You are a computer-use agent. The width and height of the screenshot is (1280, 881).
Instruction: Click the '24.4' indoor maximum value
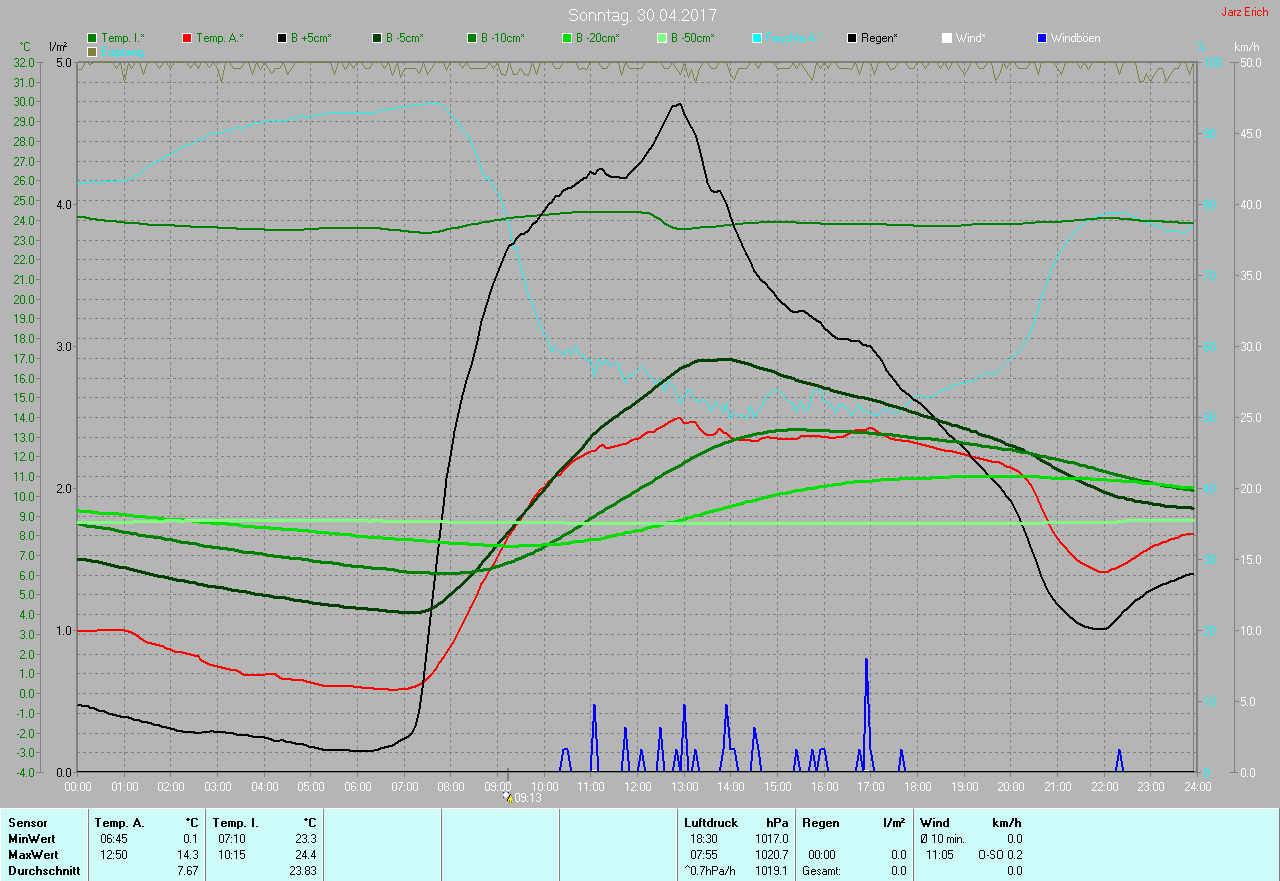(x=306, y=855)
